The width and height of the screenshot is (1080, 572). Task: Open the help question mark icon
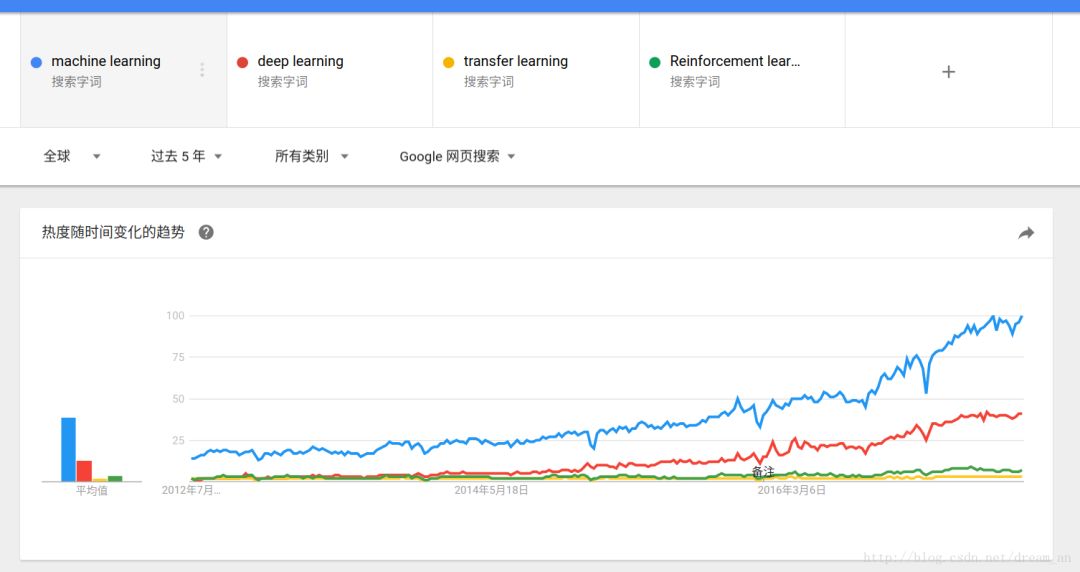tap(206, 232)
